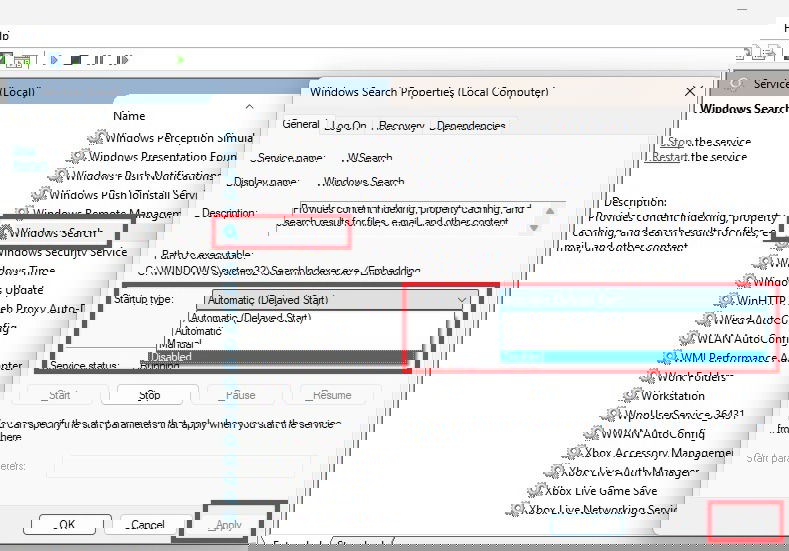Click gear icon beside Xbox Live Game Save
This screenshot has width=789, height=551.
click(x=535, y=490)
